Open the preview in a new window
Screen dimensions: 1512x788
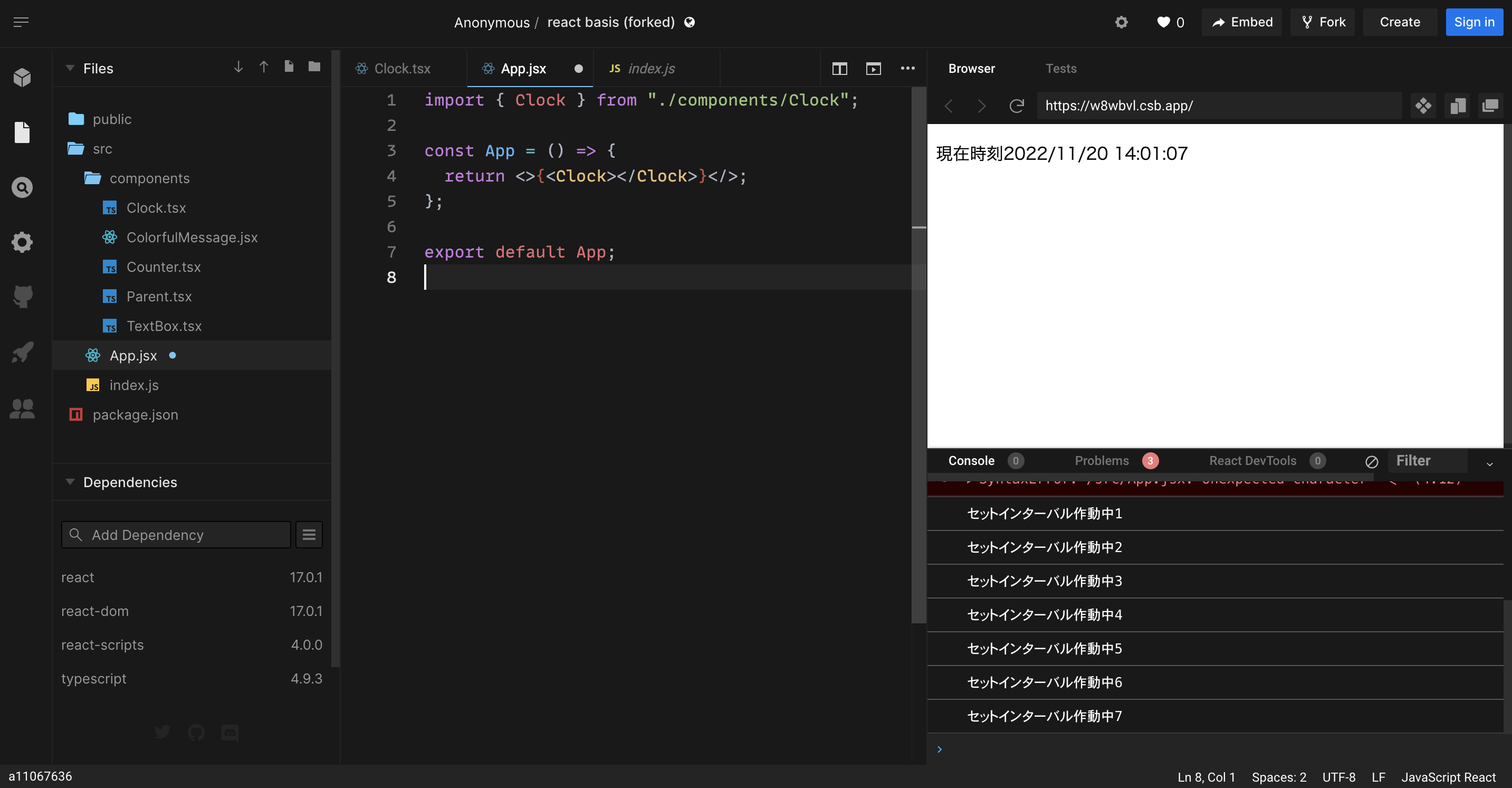(x=1491, y=106)
